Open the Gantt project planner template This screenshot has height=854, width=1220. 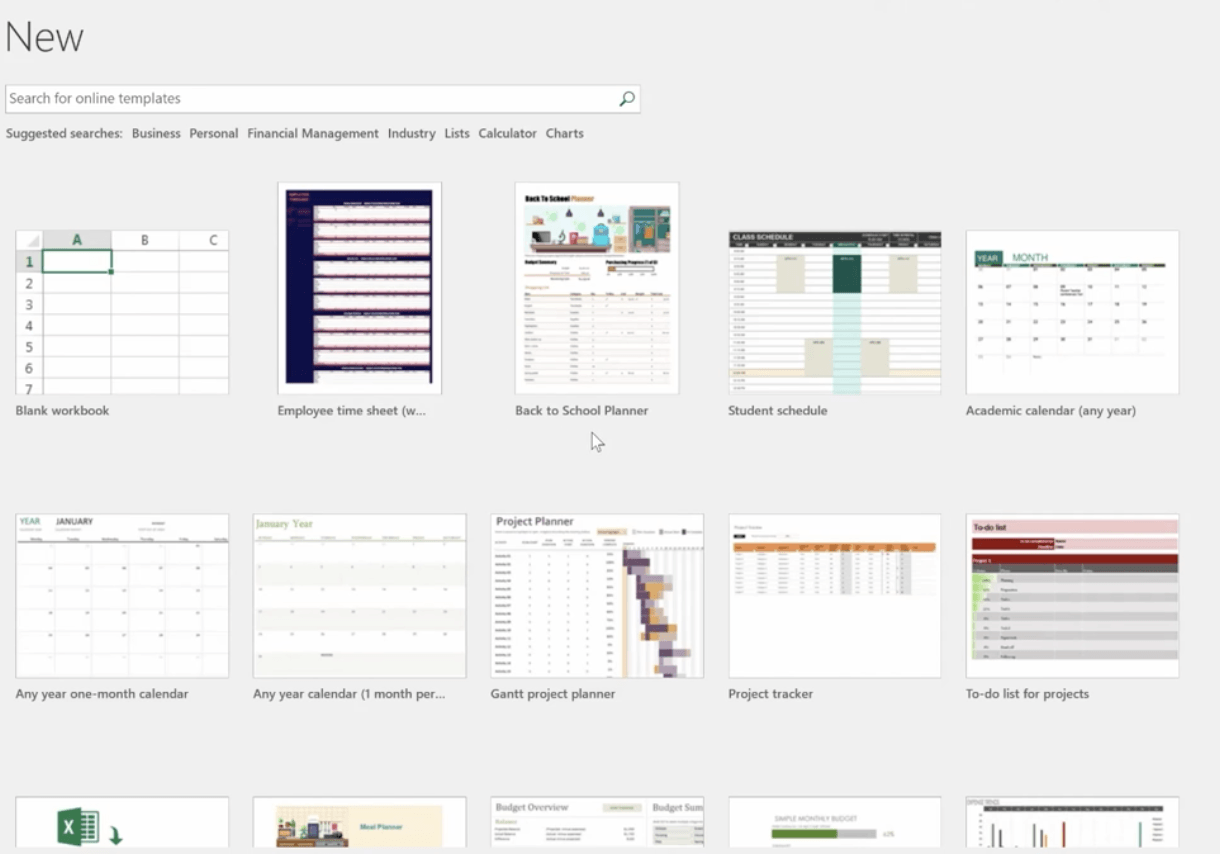(597, 596)
